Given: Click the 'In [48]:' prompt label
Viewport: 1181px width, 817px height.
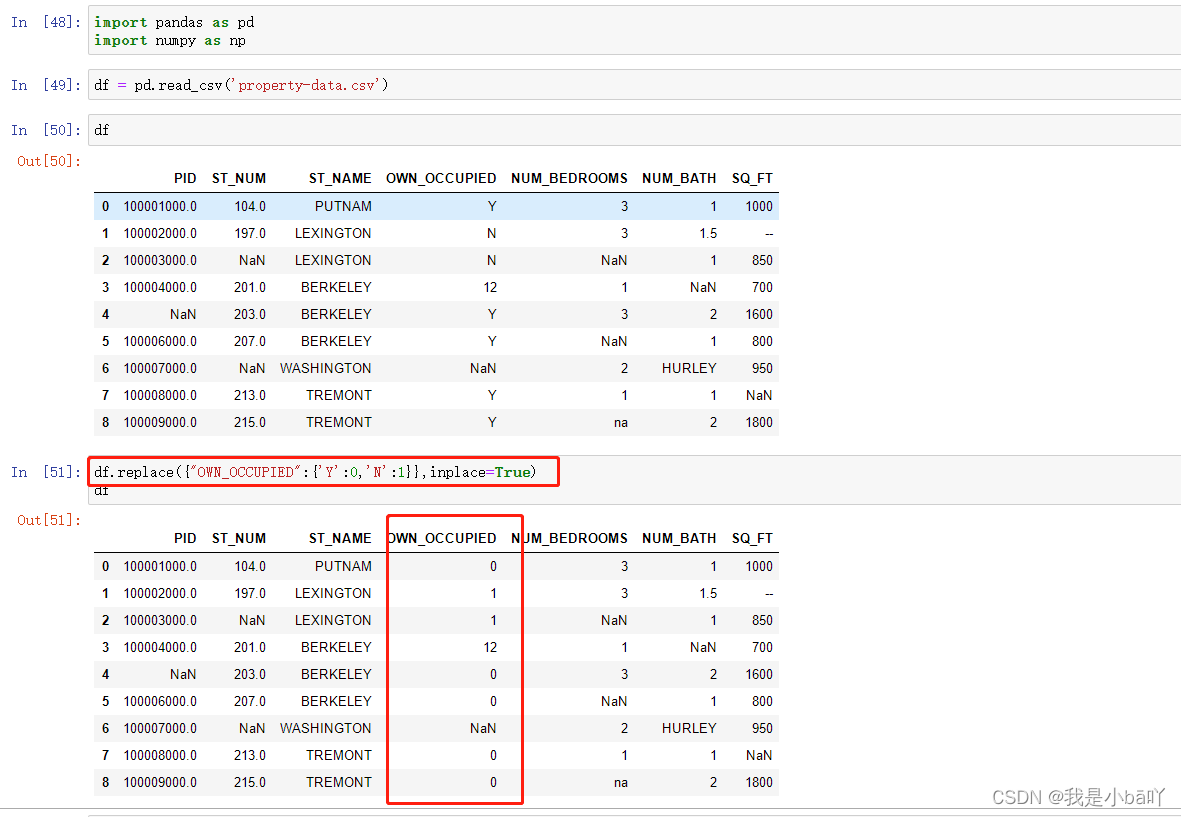Looking at the screenshot, I should pyautogui.click(x=46, y=22).
